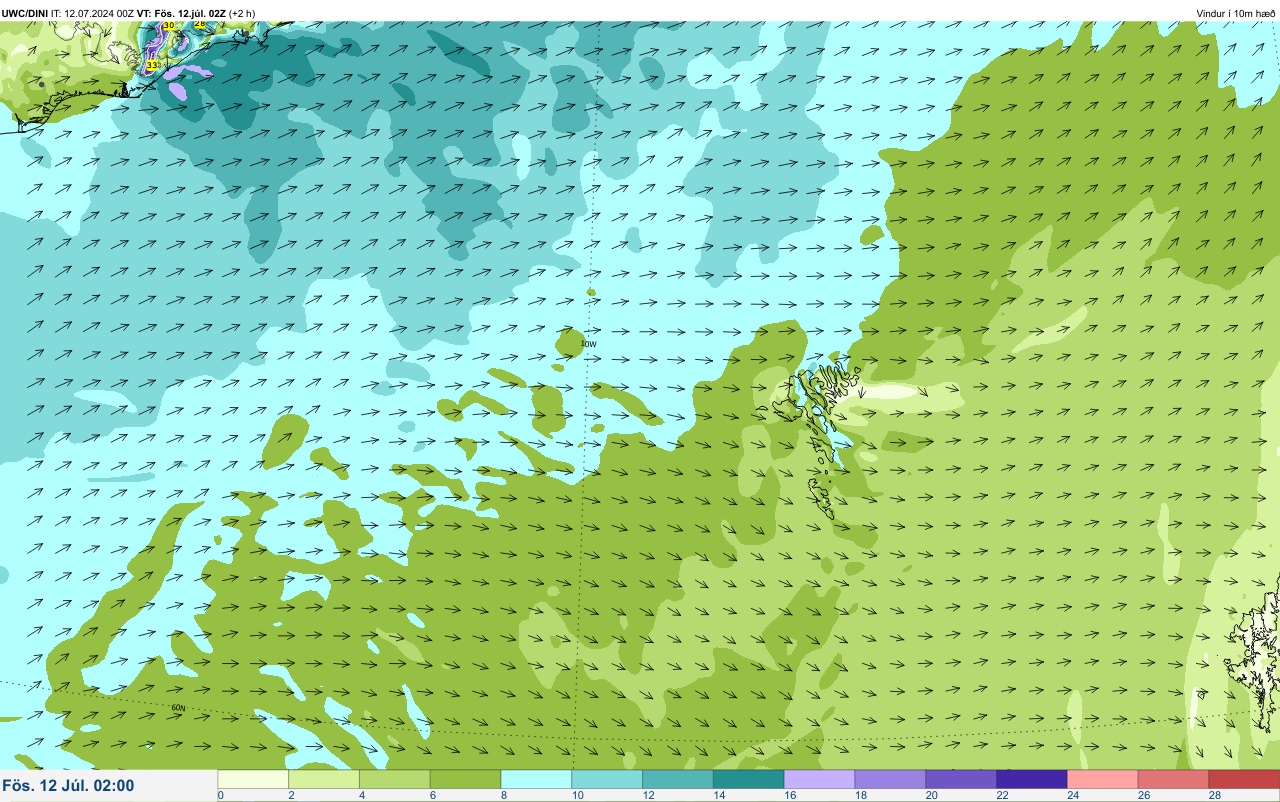Image resolution: width=1280 pixels, height=802 pixels.
Task: Click the legend scale value 12
Action: point(648,796)
